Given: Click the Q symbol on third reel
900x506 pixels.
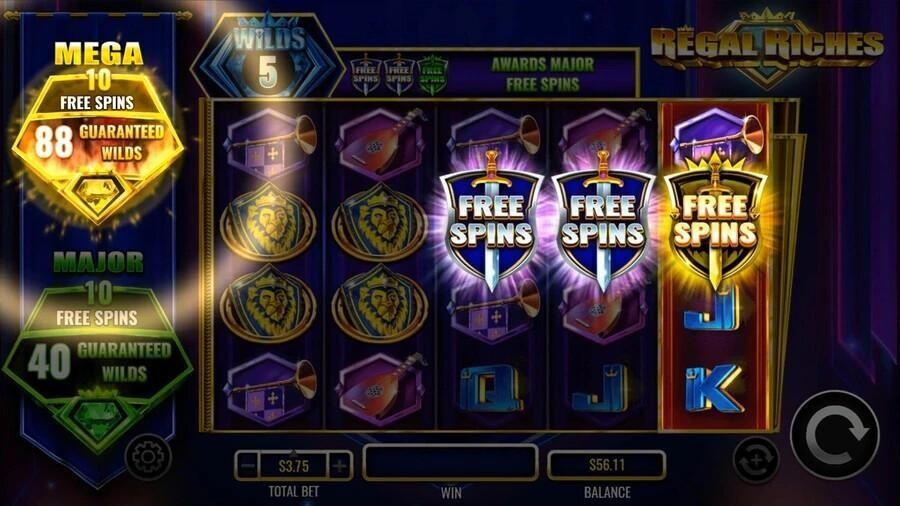Looking at the screenshot, I should click(491, 388).
